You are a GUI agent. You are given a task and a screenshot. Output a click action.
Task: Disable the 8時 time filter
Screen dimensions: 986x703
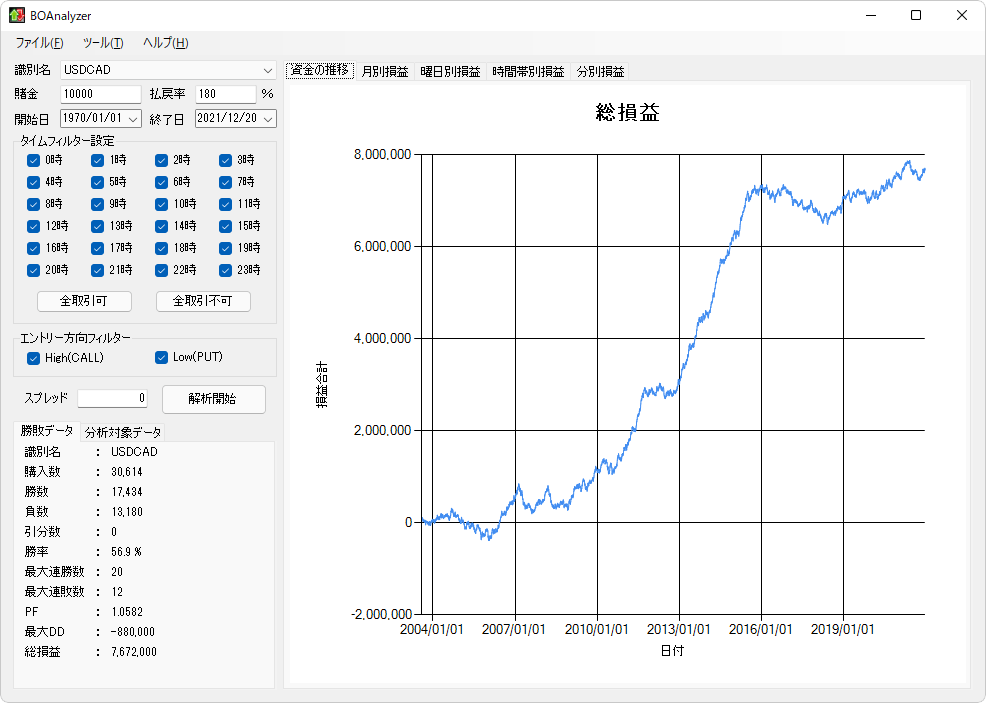(33, 204)
